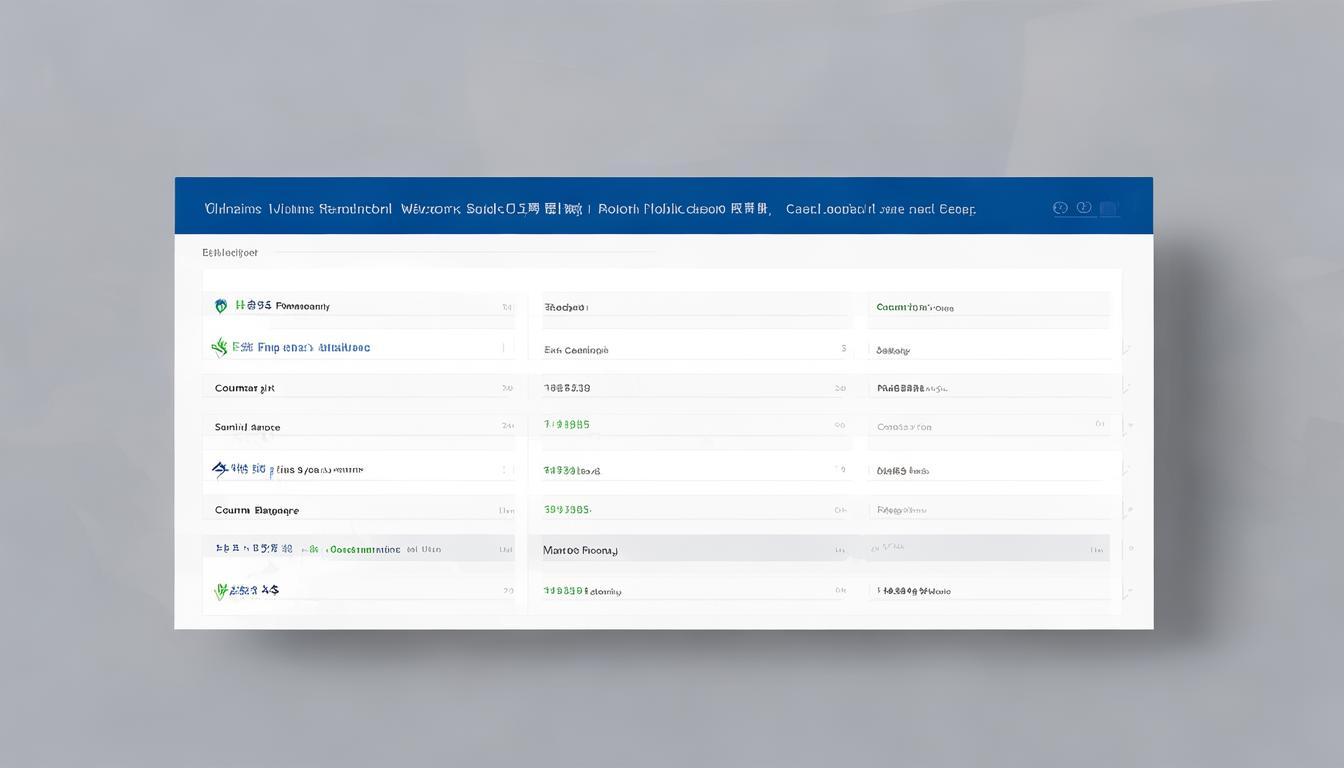Click the dark blue arrow logo icon
The width and height of the screenshot is (1344, 768).
tap(220, 469)
